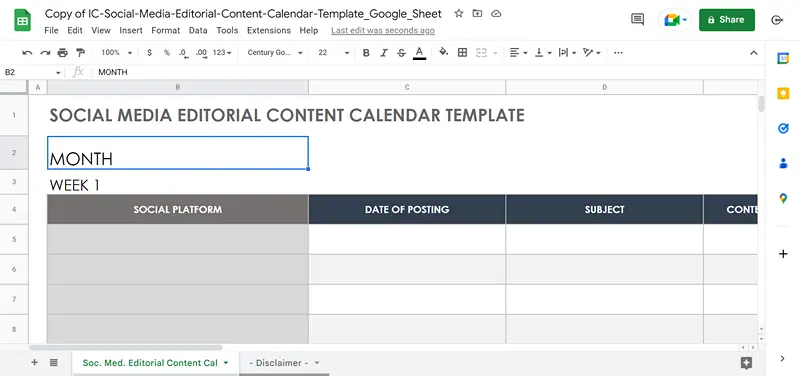Viewport: 800px width, 376px height.
Task: Expand the B2 name box dropdown
Action: [58, 73]
